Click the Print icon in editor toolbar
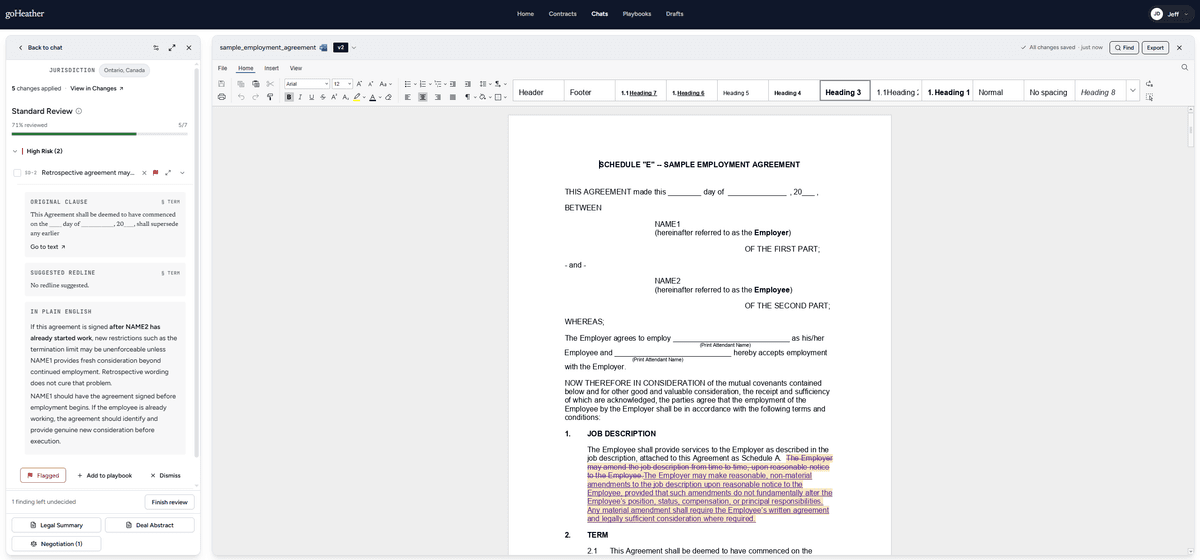Viewport: 1200px width, 560px height. point(221,97)
